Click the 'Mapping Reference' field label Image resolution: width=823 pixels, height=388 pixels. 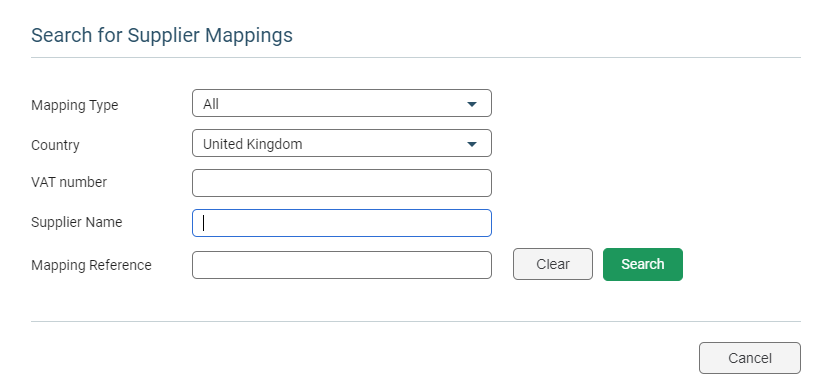click(91, 265)
